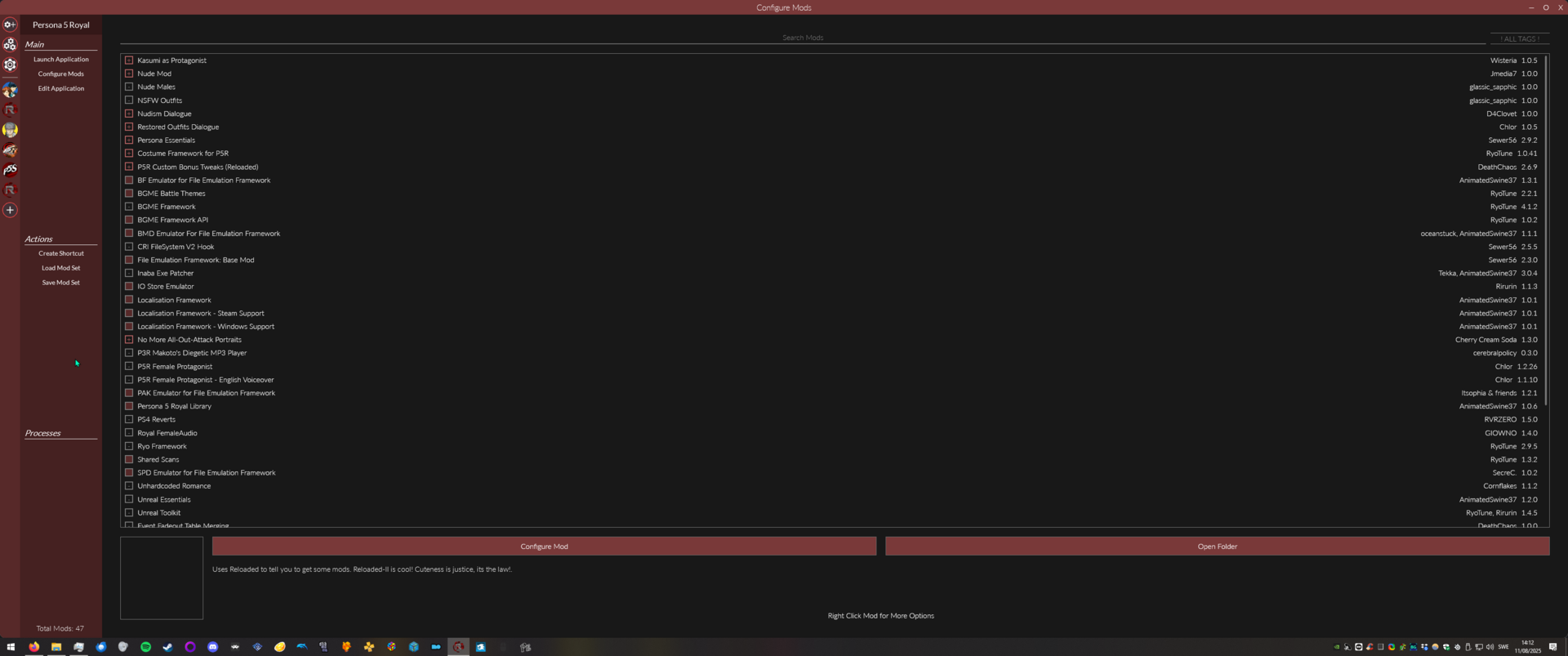Select the Unreal Essentials mod name
The height and width of the screenshot is (656, 1568).
[164, 499]
